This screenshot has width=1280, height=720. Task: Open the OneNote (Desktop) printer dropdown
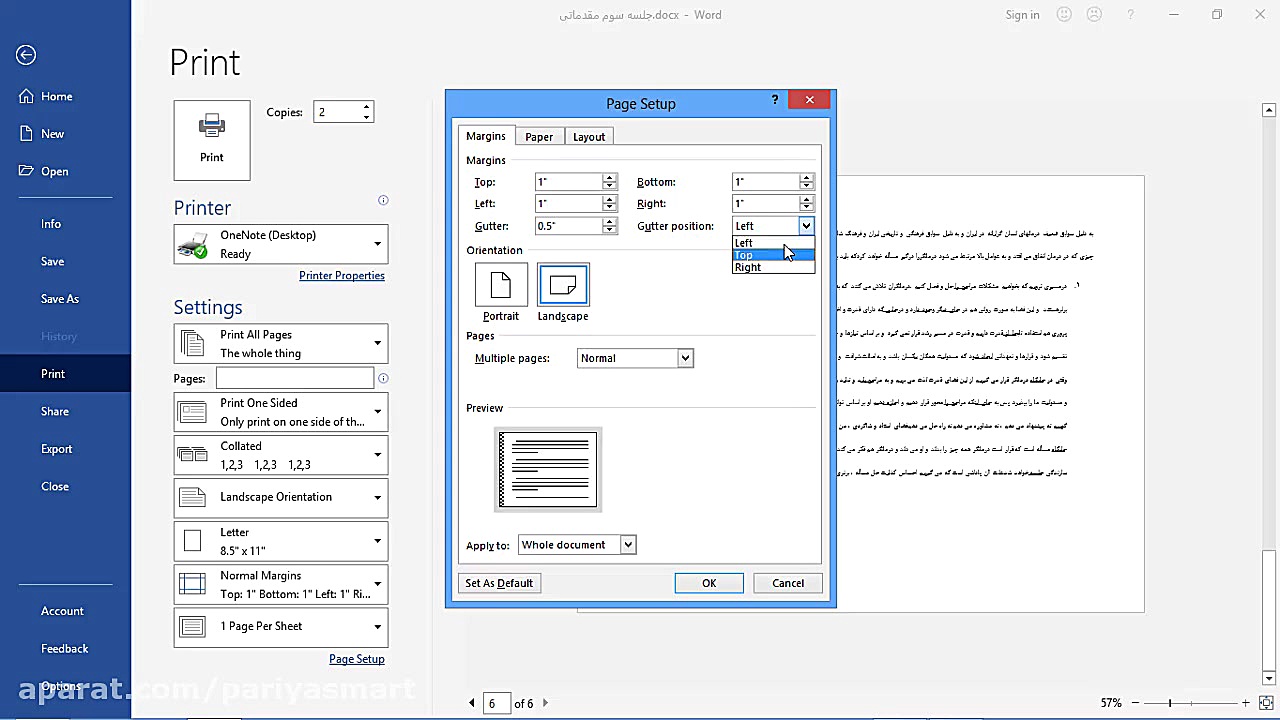pos(281,244)
